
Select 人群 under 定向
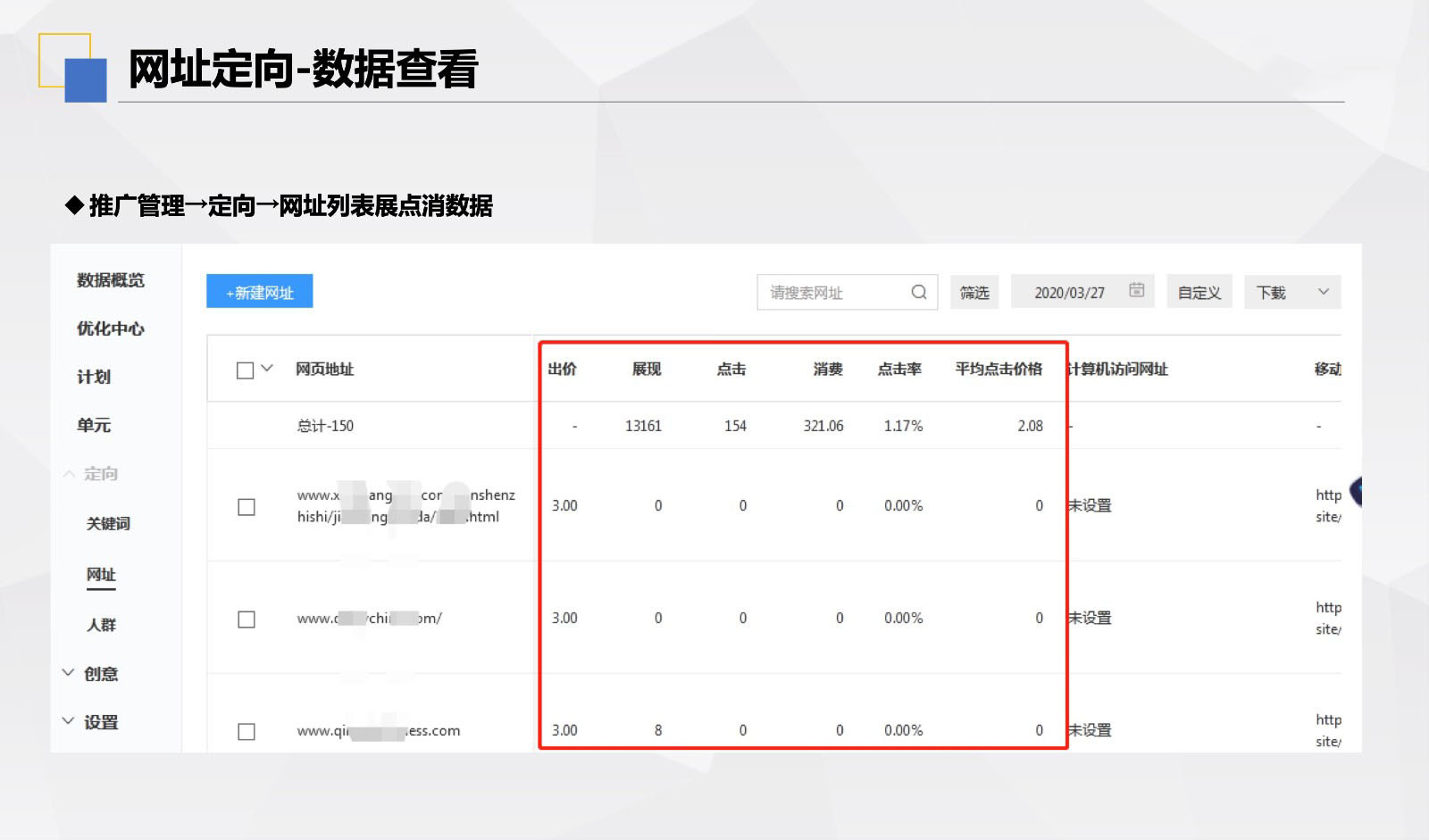coord(101,625)
